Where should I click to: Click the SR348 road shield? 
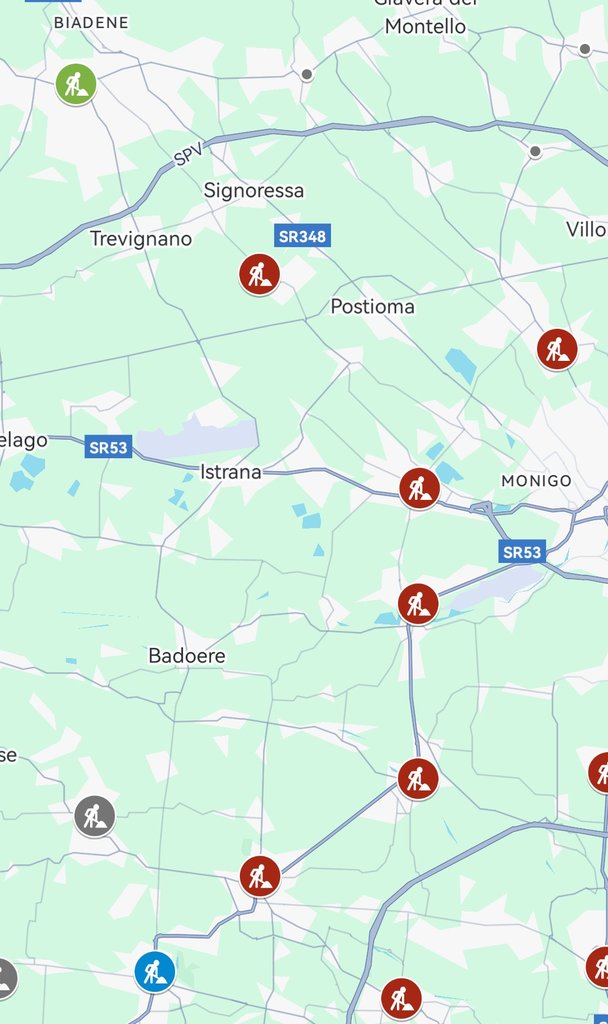click(x=302, y=236)
